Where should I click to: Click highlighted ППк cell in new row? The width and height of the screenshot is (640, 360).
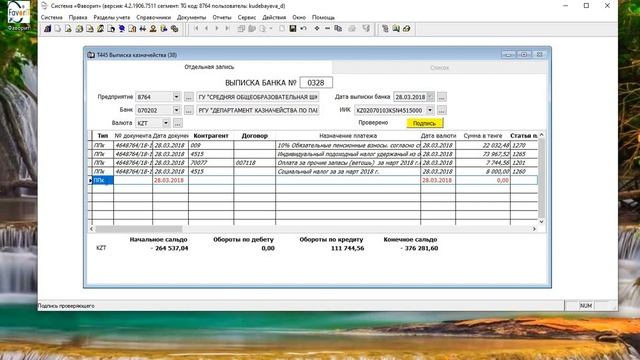point(103,180)
